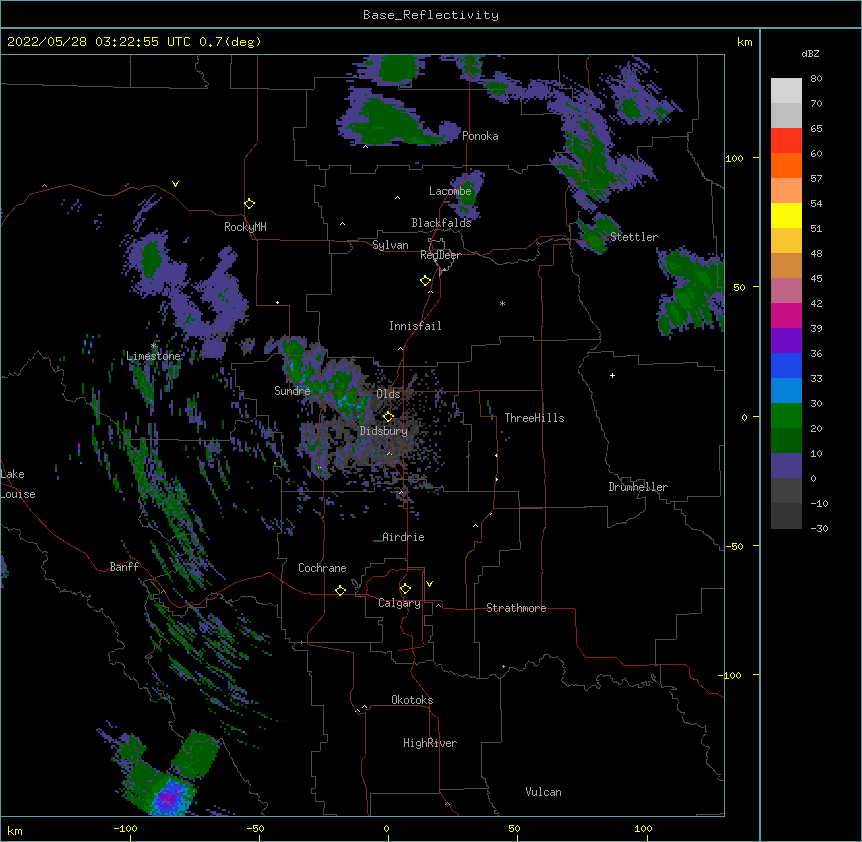Viewport: 862px width, 842px height.
Task: Click the -50 tick on bottom horizontal axis
Action: [x=255, y=829]
